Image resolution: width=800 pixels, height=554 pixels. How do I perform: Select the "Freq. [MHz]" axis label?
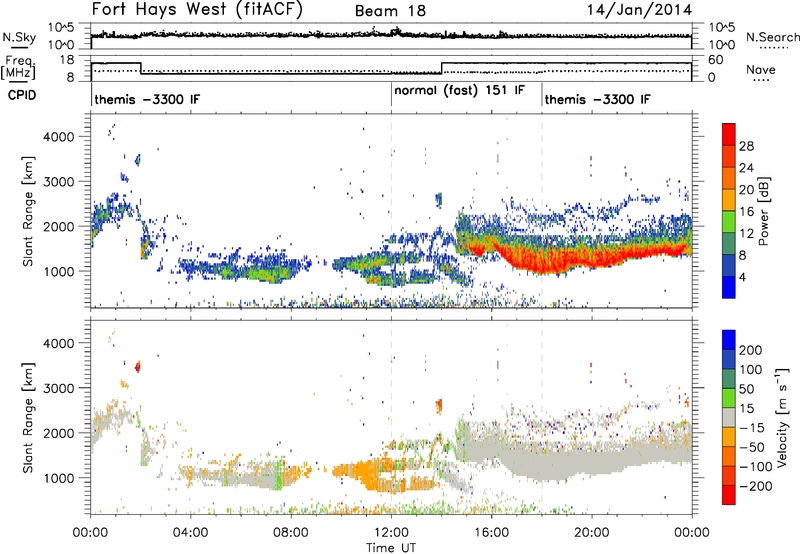(x=19, y=67)
